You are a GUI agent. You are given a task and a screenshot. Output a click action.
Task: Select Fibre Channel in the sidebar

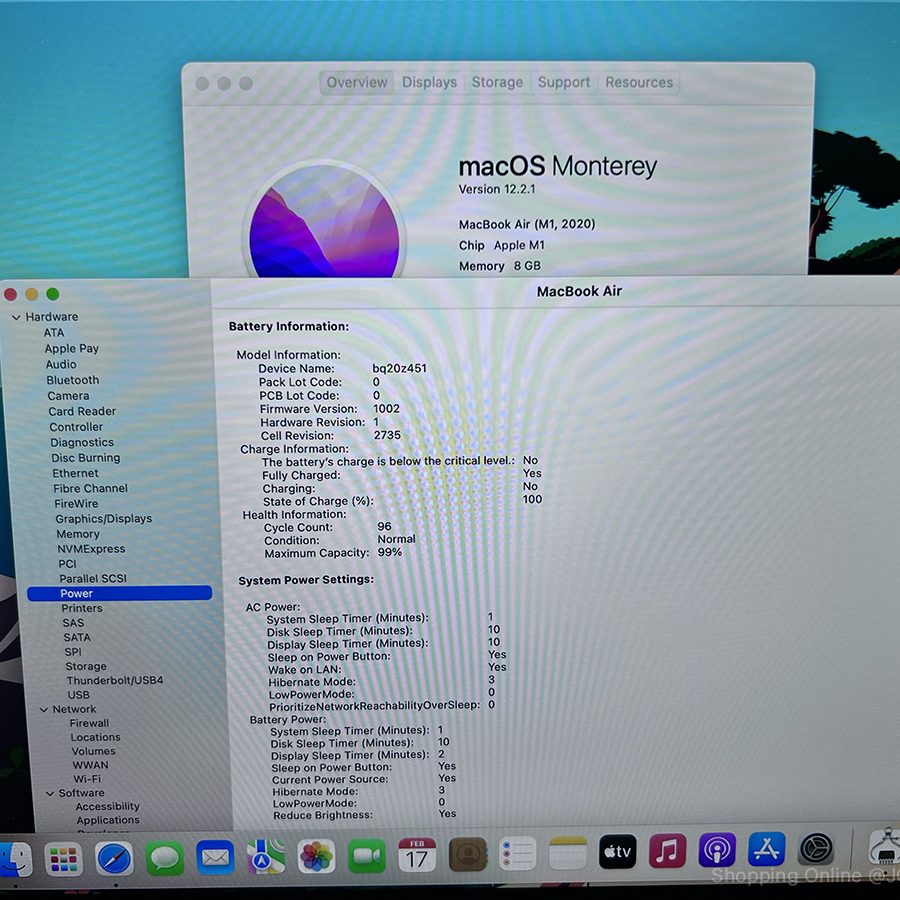pos(91,488)
